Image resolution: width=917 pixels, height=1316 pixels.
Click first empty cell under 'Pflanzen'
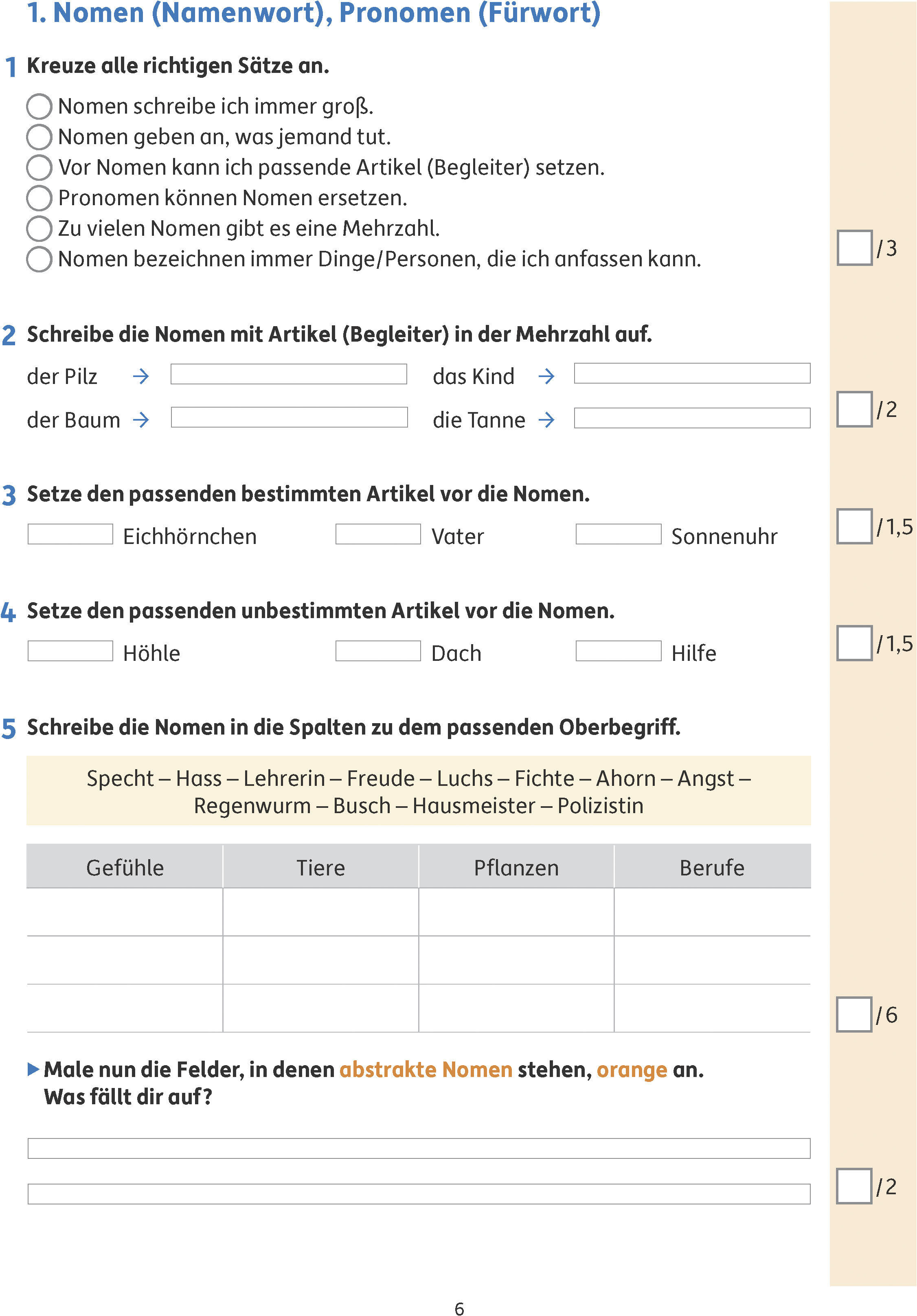pos(516,912)
